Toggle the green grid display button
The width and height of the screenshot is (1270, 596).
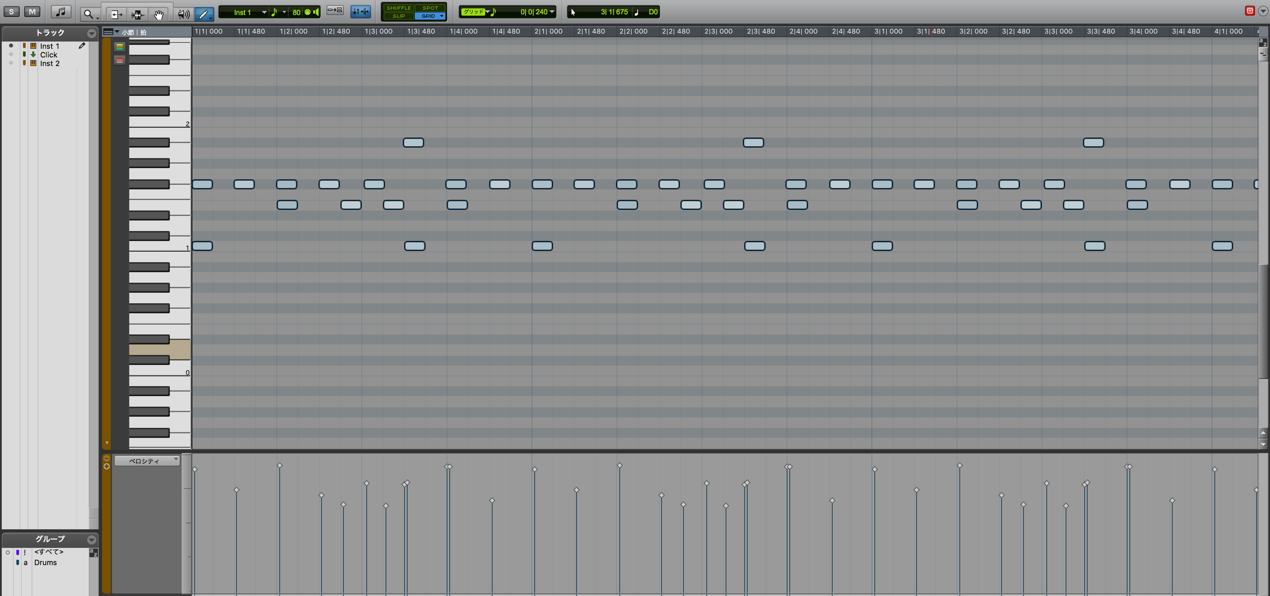tap(473, 12)
